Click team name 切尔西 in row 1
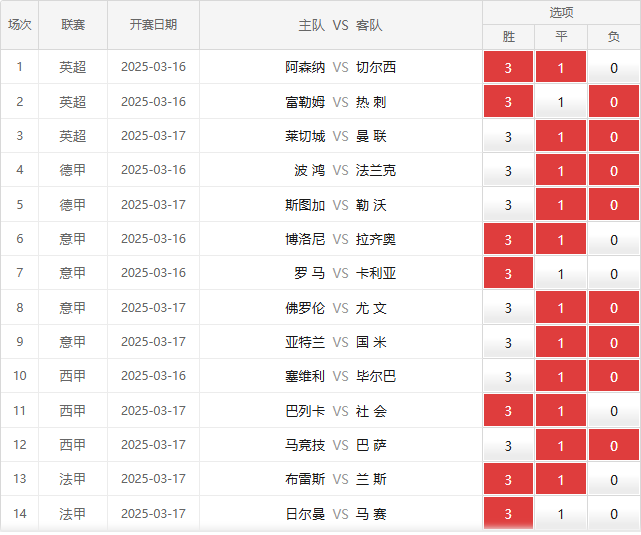 coord(376,67)
